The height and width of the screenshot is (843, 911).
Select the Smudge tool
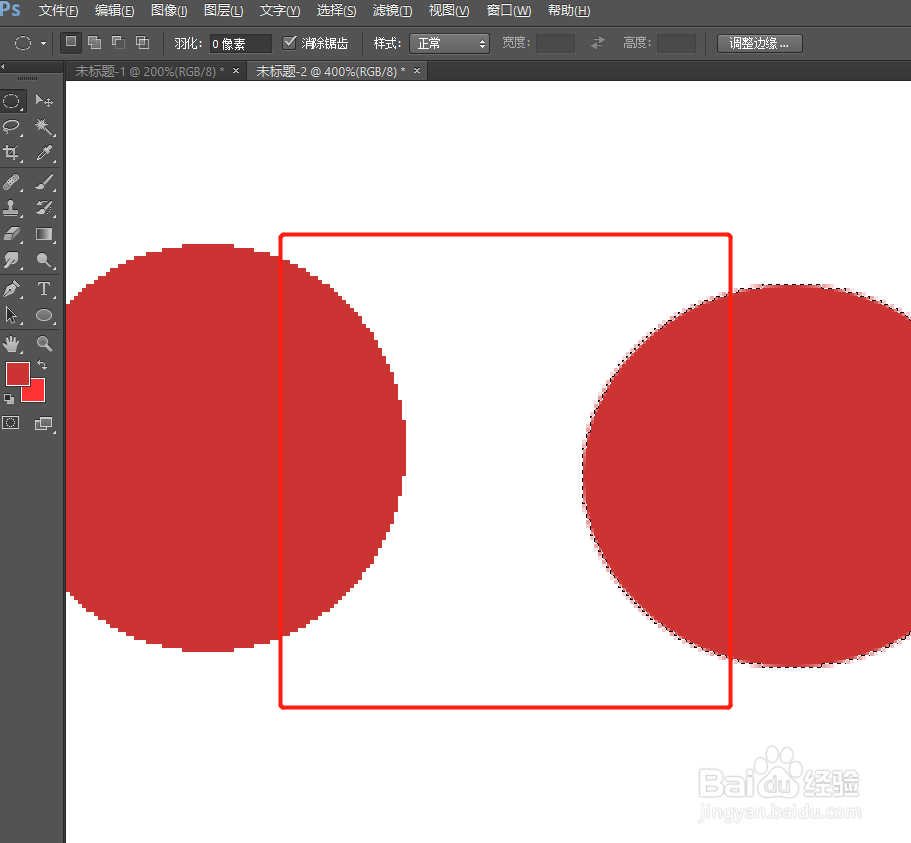(12, 260)
